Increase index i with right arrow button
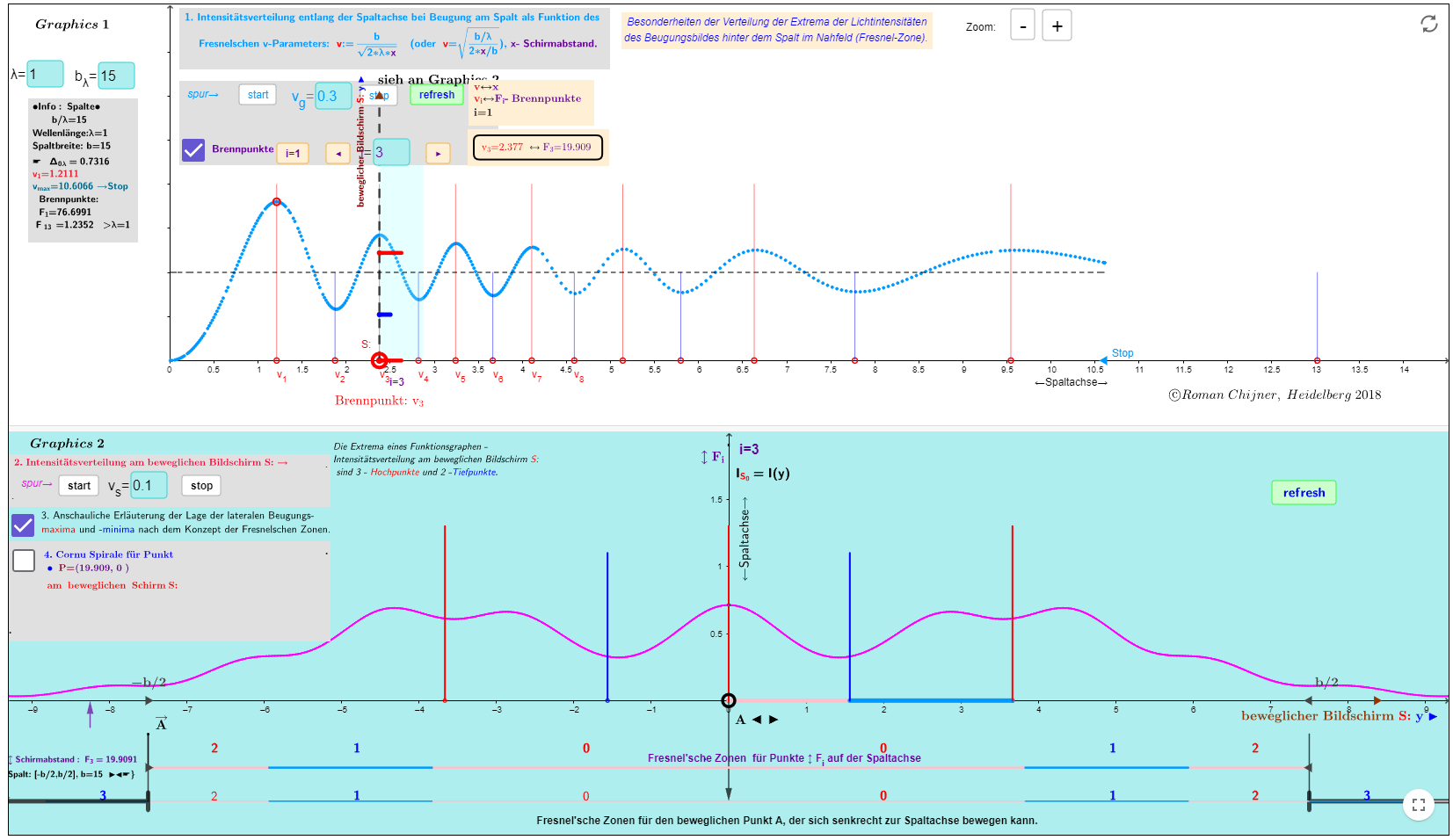 click(438, 154)
